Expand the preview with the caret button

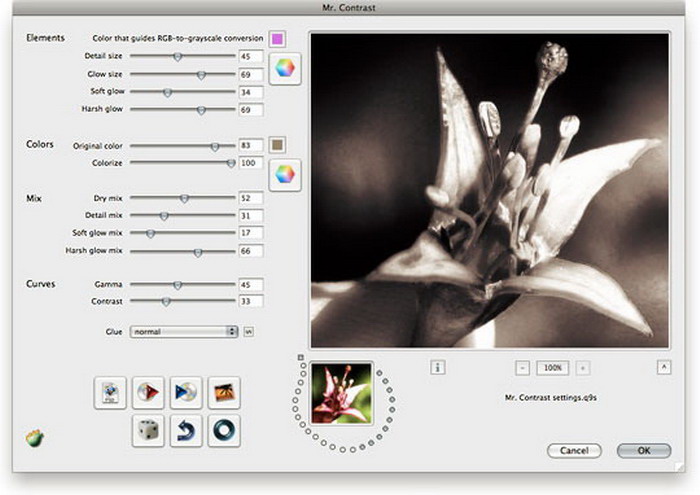point(663,367)
